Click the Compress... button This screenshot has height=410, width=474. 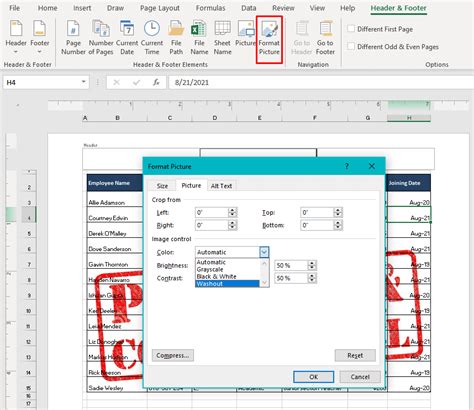[x=173, y=355]
